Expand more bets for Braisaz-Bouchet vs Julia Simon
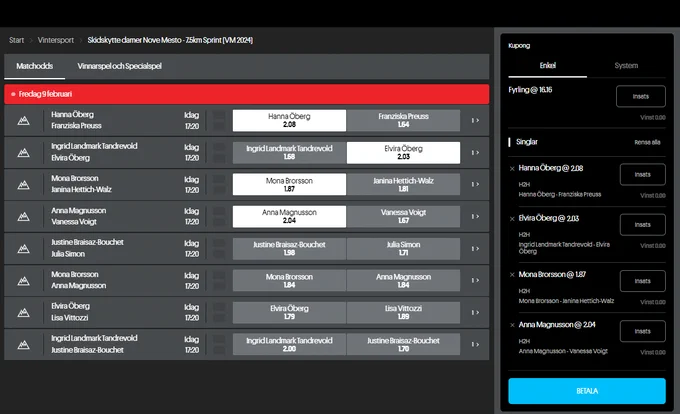The height and width of the screenshot is (414, 680). (475, 248)
